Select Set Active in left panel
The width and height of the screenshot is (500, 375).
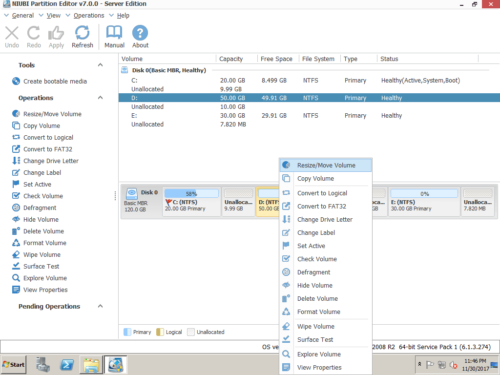(x=32, y=184)
